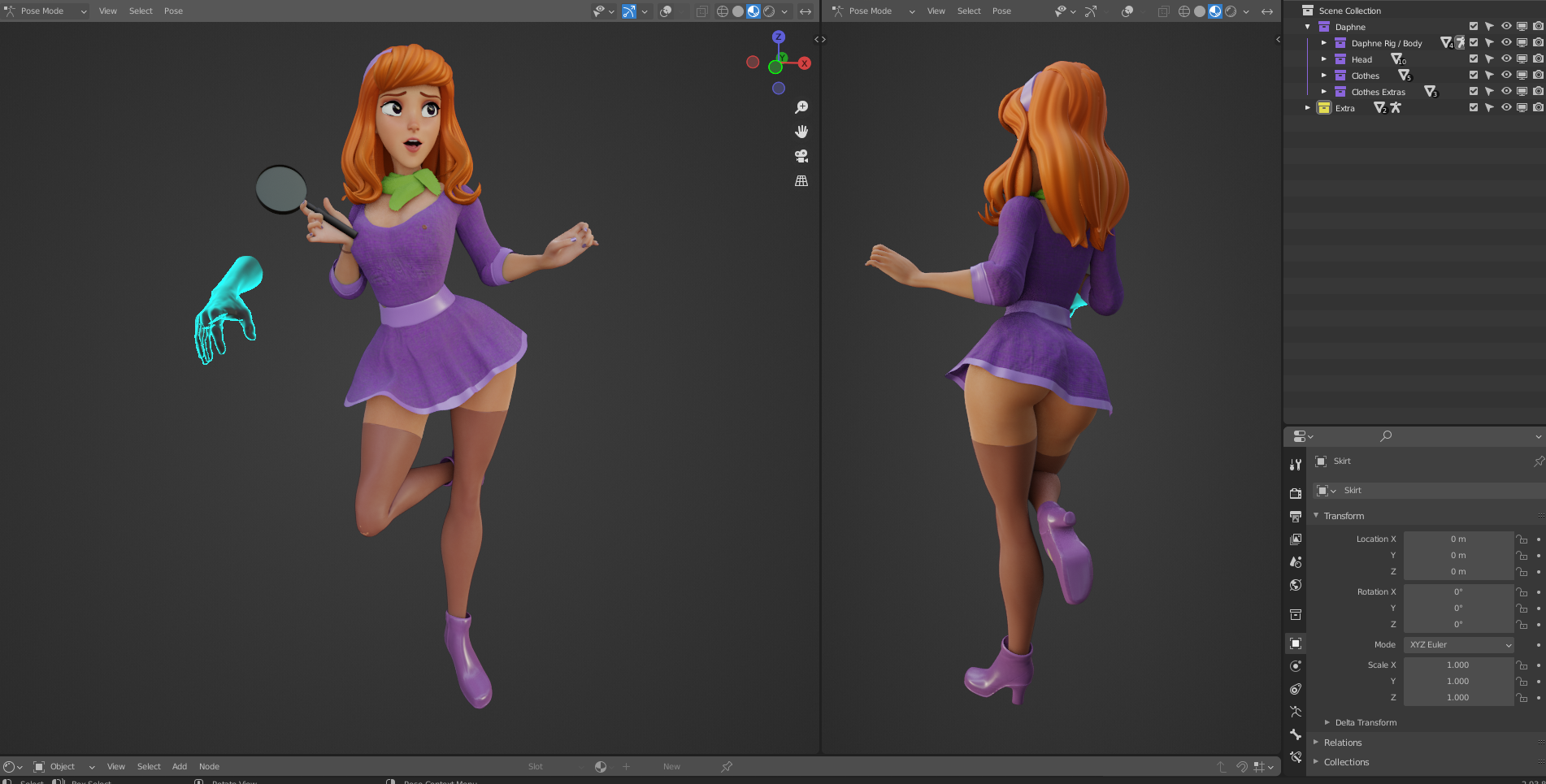Toggle Scale Z lock
Image resolution: width=1546 pixels, height=784 pixels.
pos(1522,698)
